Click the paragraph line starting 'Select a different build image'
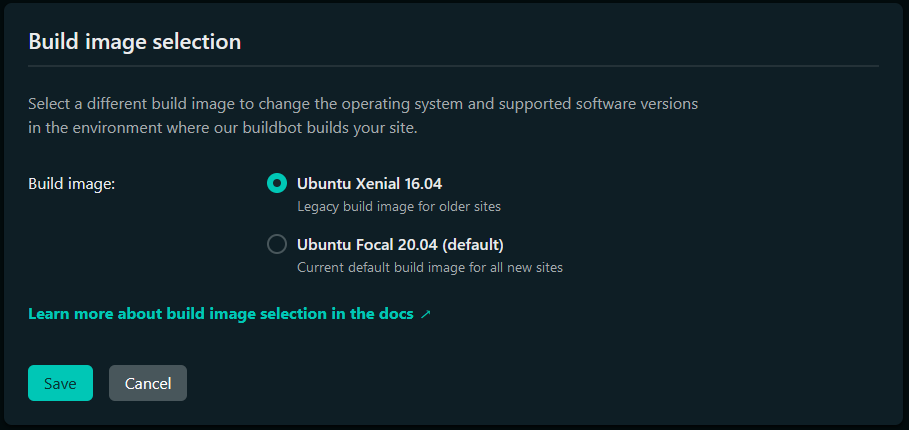Viewport: 909px width, 430px height. pyautogui.click(x=362, y=103)
